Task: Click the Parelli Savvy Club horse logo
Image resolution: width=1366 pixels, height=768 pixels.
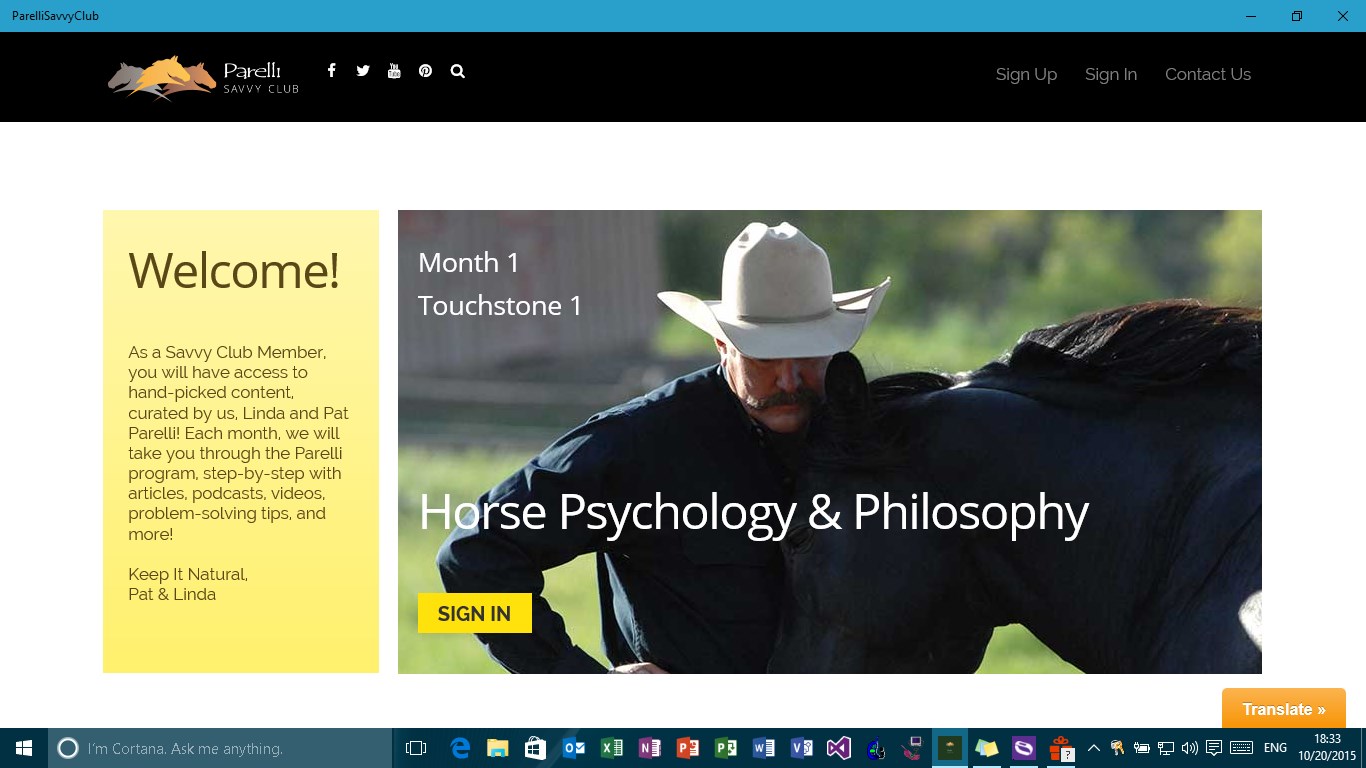Action: click(204, 77)
